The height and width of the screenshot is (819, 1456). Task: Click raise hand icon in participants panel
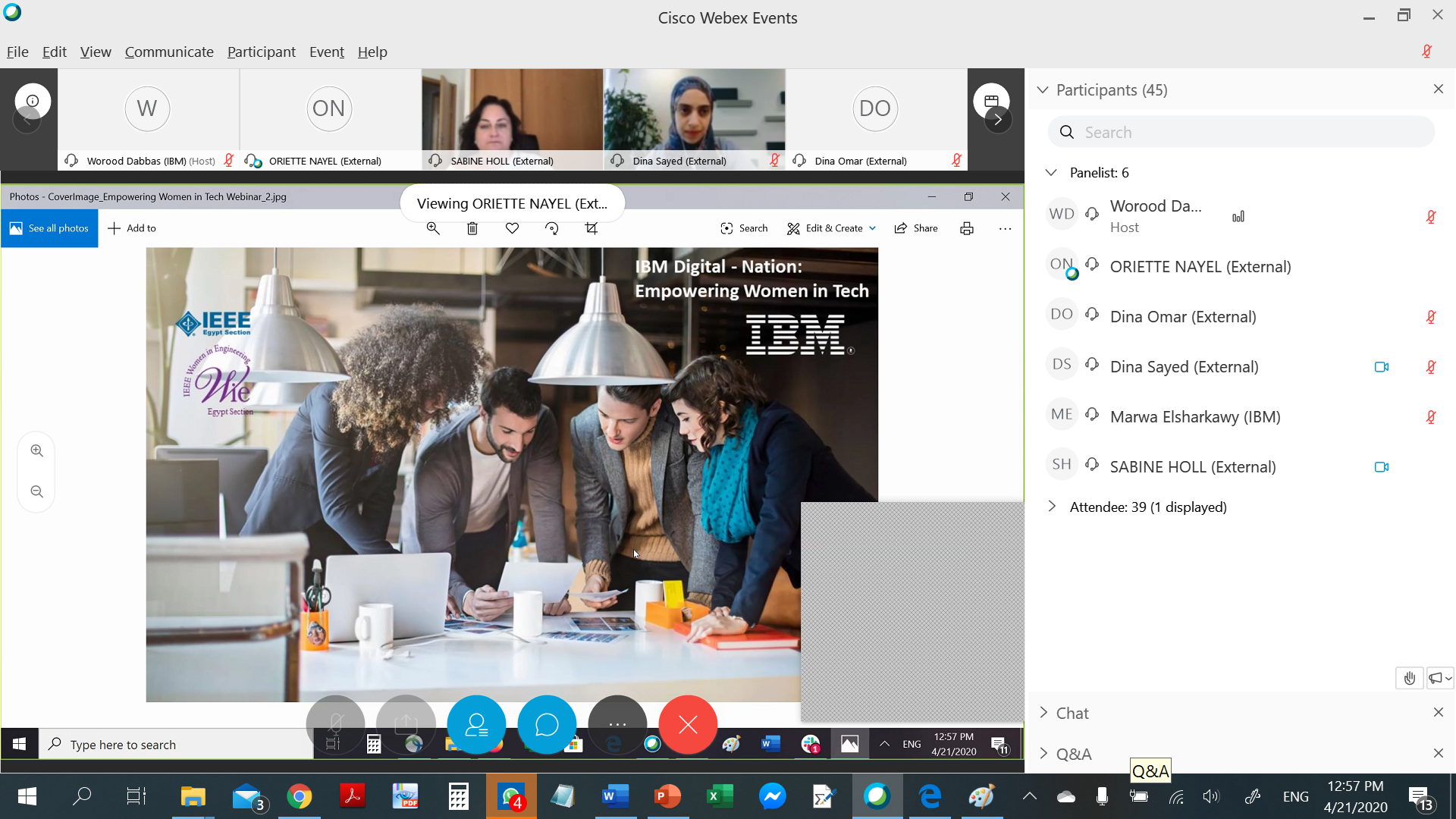pyautogui.click(x=1409, y=678)
